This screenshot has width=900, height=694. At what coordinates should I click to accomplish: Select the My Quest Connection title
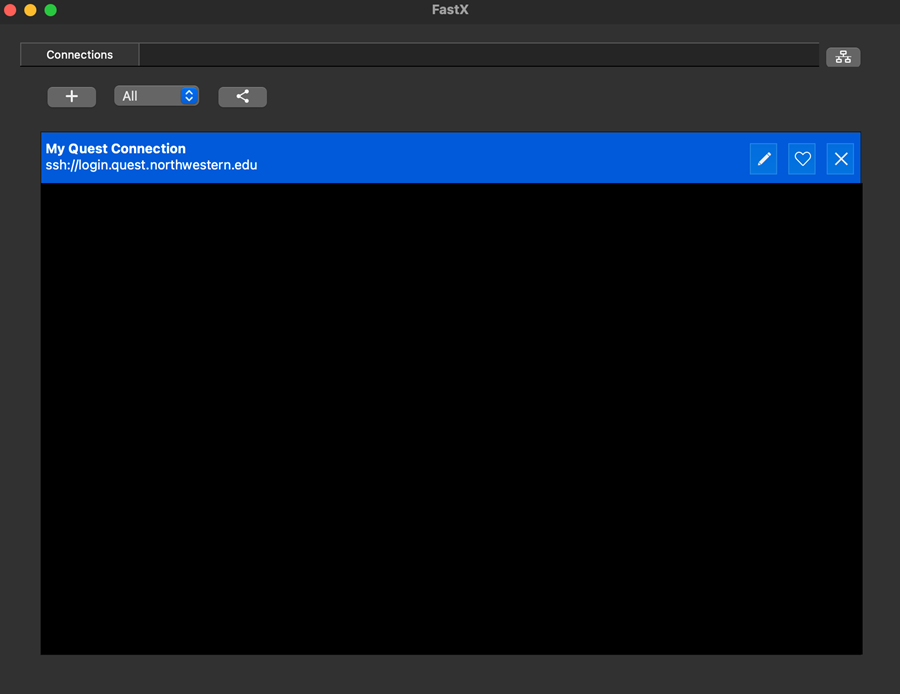pos(116,149)
